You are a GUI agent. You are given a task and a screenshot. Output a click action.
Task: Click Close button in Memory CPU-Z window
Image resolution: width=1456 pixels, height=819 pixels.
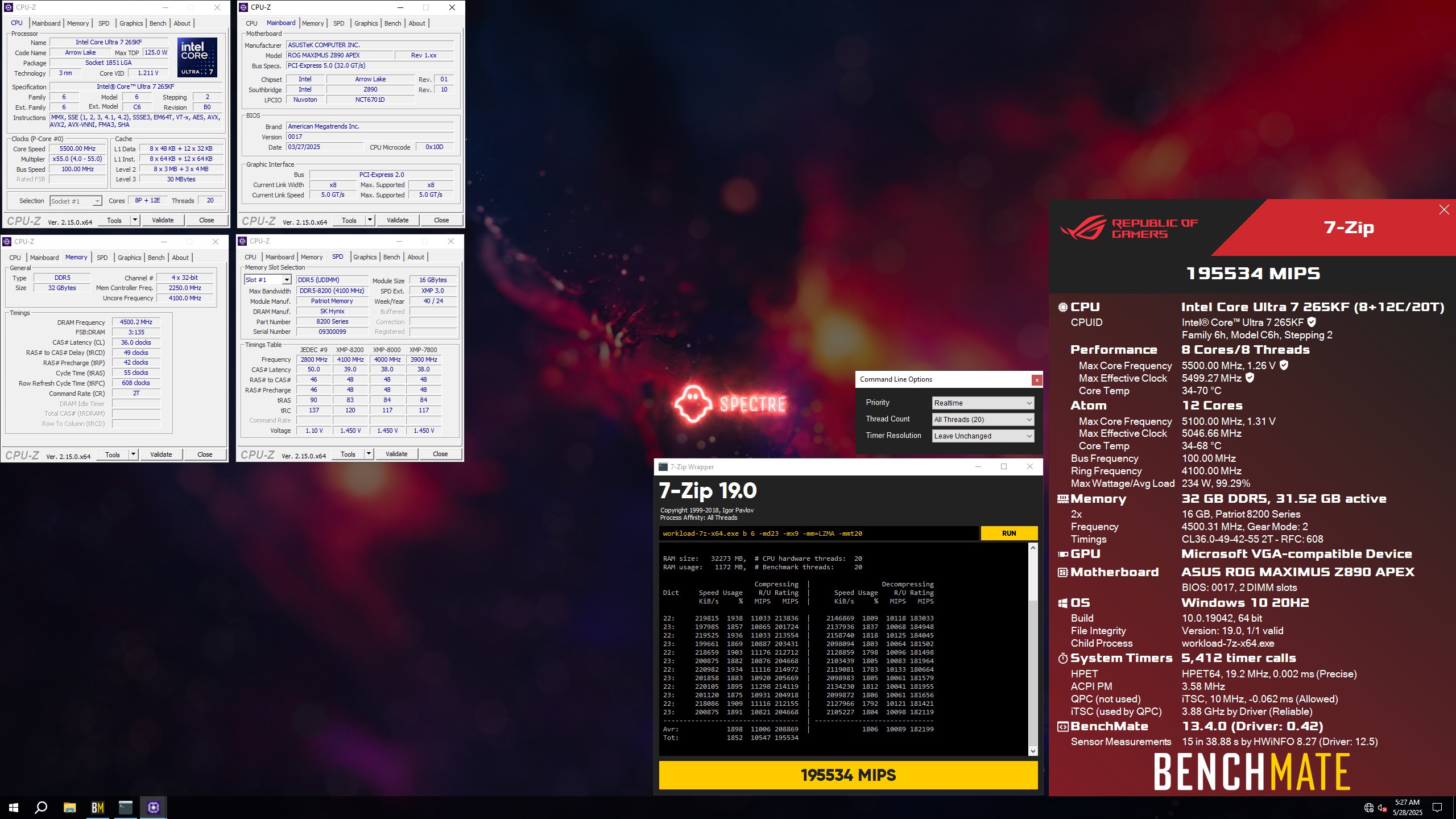point(205,454)
